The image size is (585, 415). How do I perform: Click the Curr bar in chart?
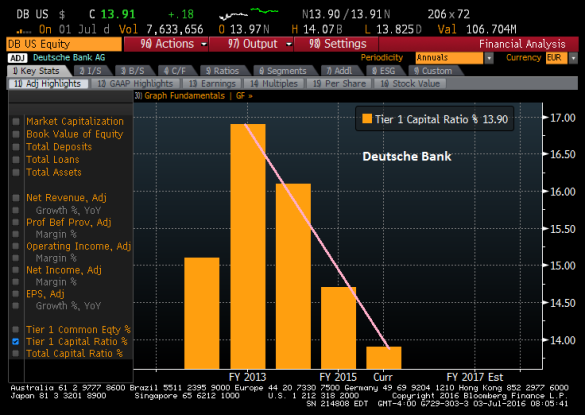coord(384,358)
